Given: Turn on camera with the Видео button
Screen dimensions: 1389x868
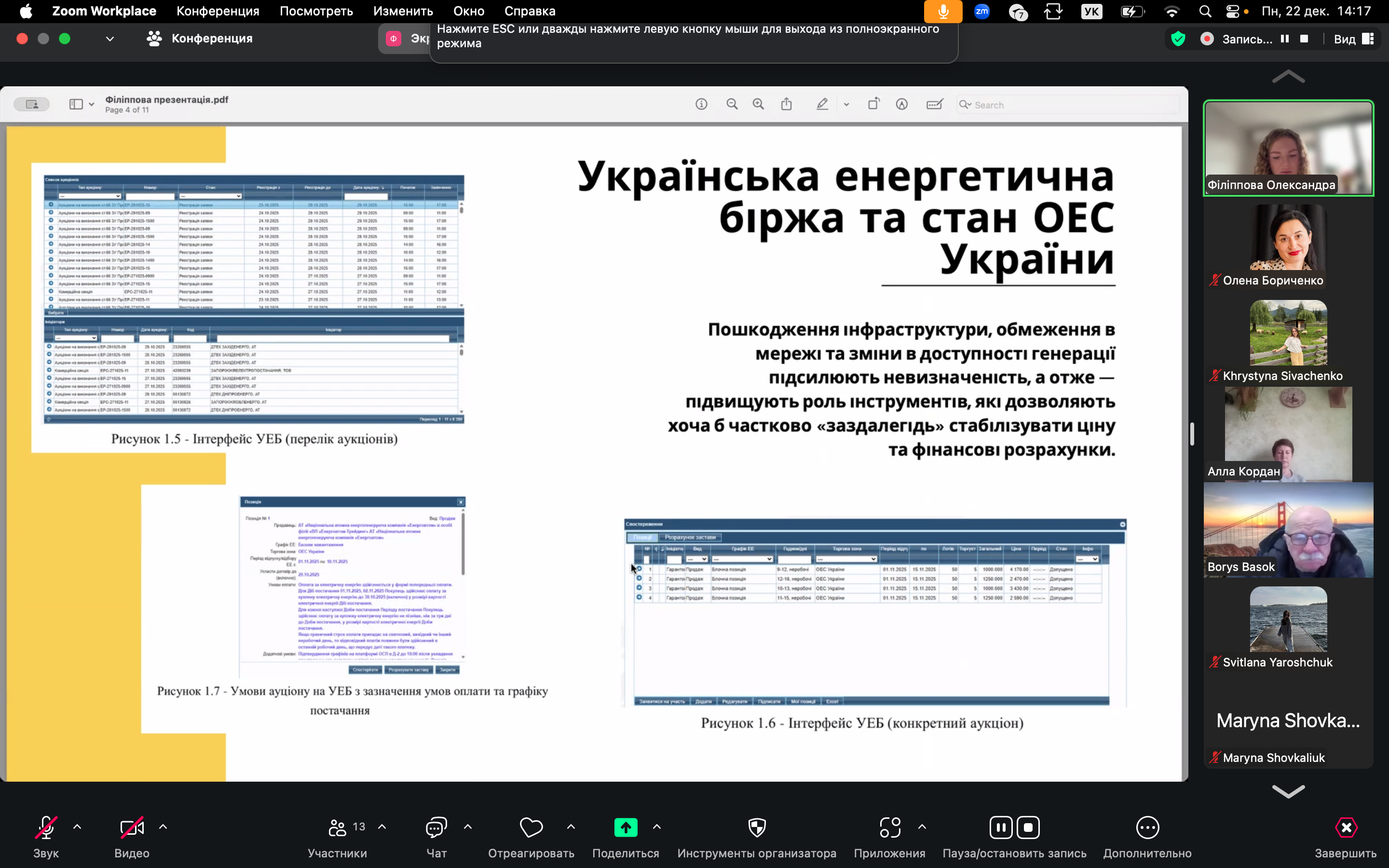Looking at the screenshot, I should coord(132,828).
